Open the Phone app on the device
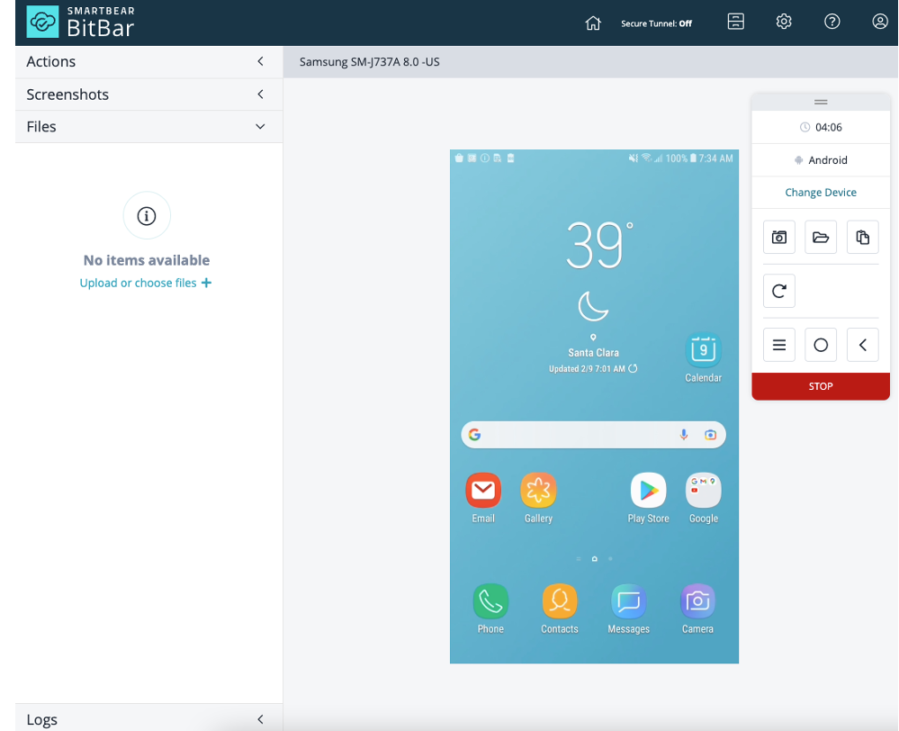This screenshot has height=731, width=899. (490, 608)
